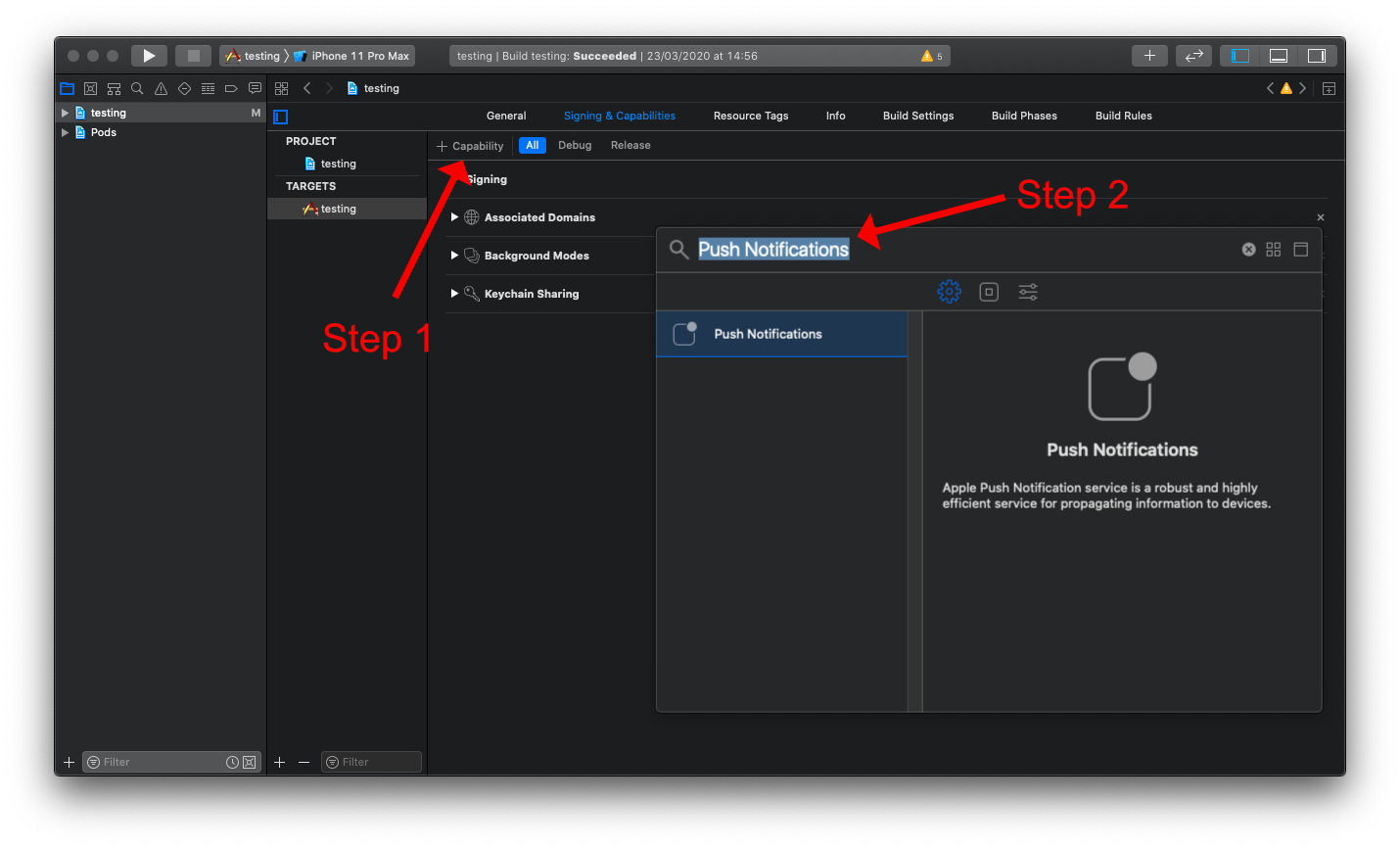Image resolution: width=1400 pixels, height=848 pixels.
Task: Open the Project navigator folder icon
Action: pyautogui.click(x=67, y=88)
